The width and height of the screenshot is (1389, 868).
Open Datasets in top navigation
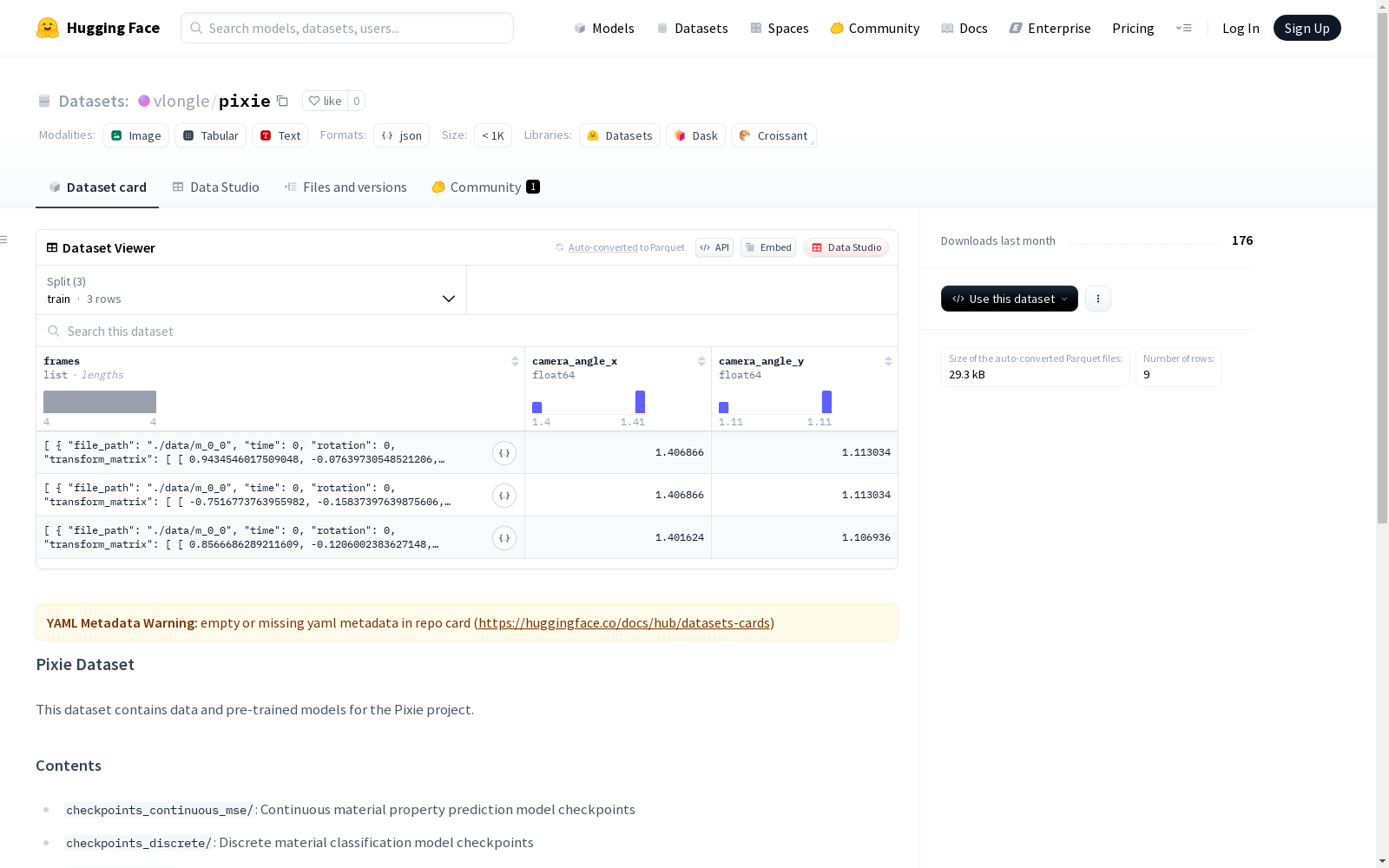click(692, 28)
